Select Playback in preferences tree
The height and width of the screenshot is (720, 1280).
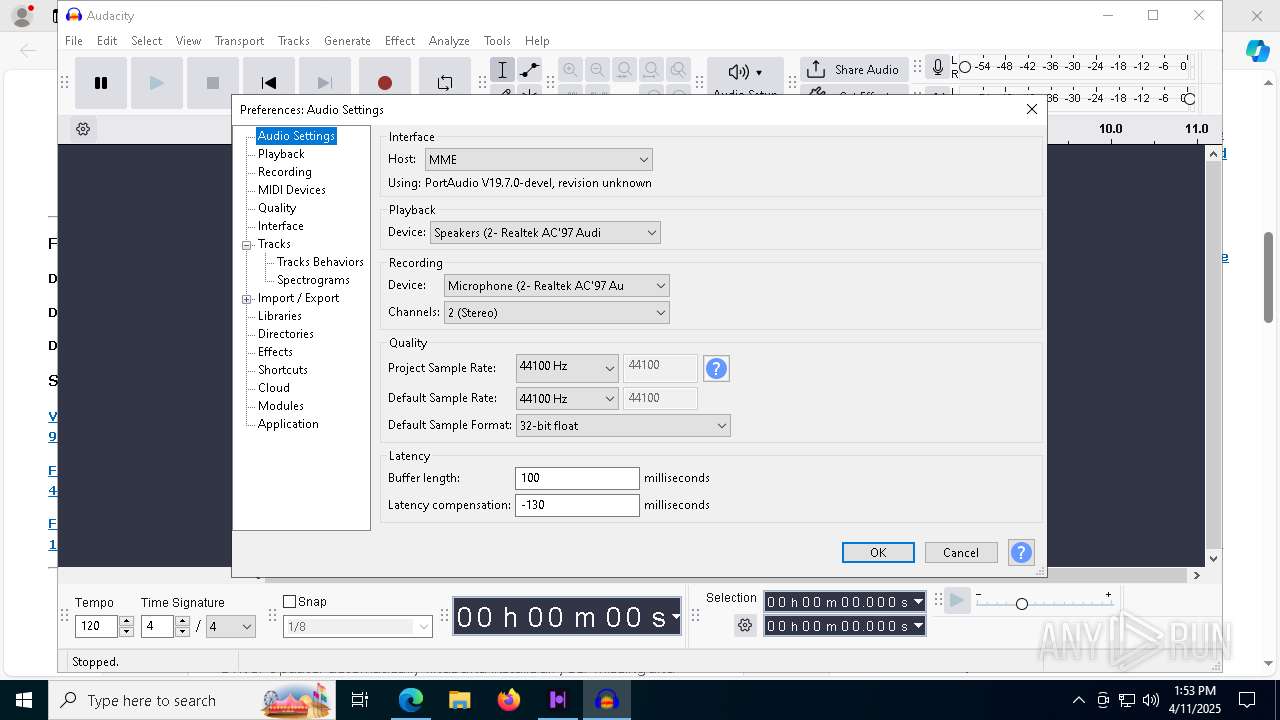point(281,154)
